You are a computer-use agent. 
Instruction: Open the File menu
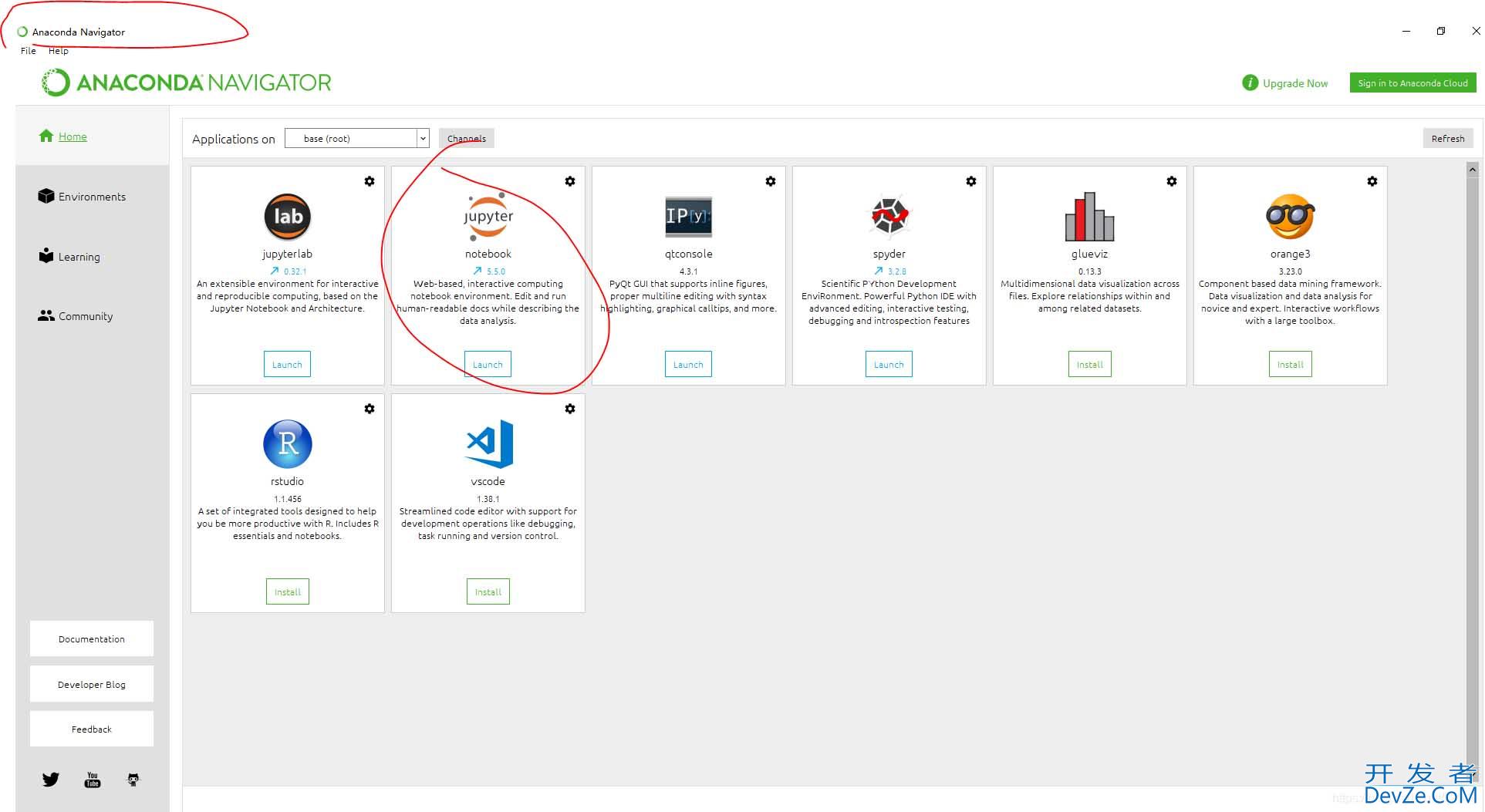(x=29, y=51)
